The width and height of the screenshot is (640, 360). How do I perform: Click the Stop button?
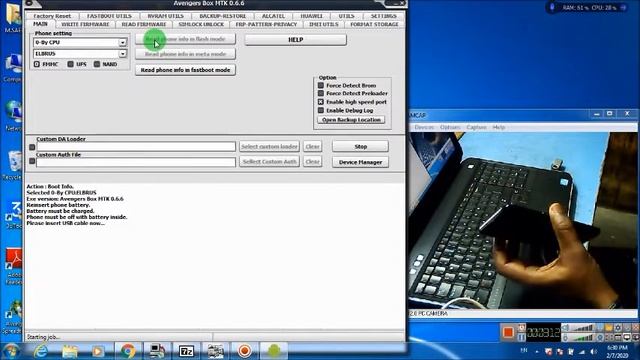click(x=360, y=147)
